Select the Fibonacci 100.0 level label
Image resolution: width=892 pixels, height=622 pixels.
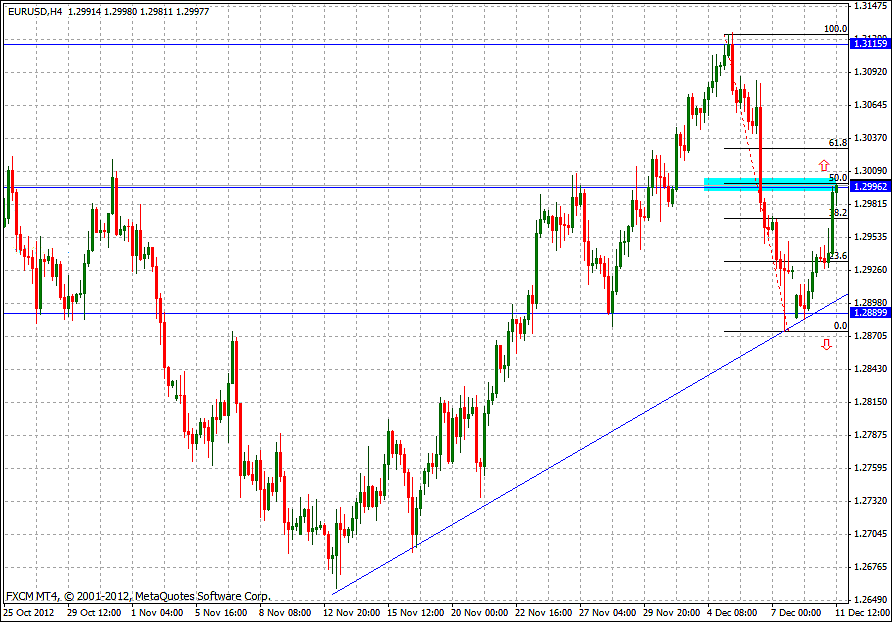click(x=835, y=29)
